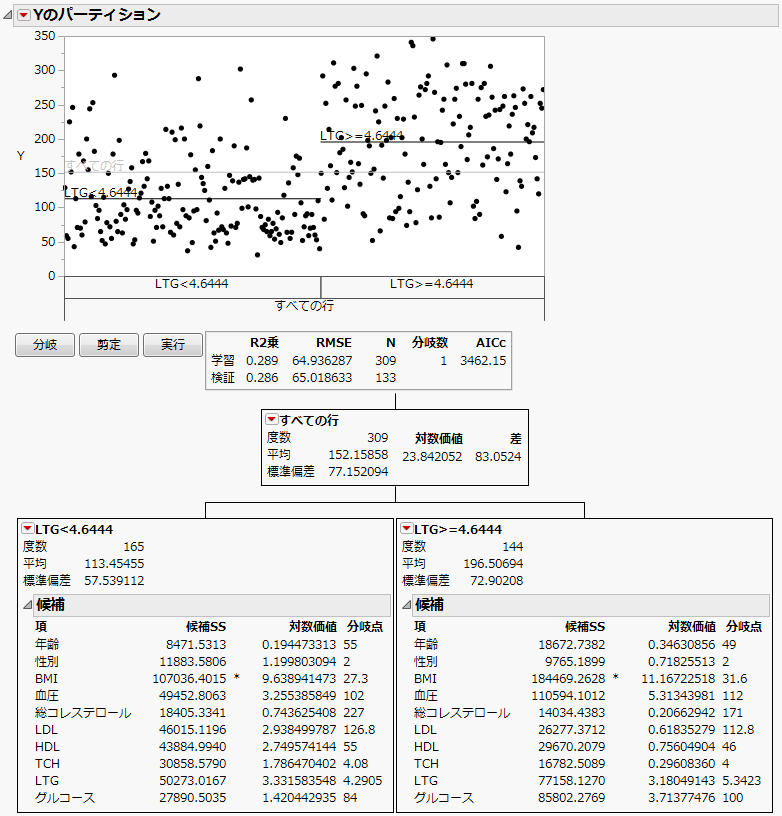The height and width of the screenshot is (816, 782).
Task: Click the 分岐 button to split
Action: [45, 345]
